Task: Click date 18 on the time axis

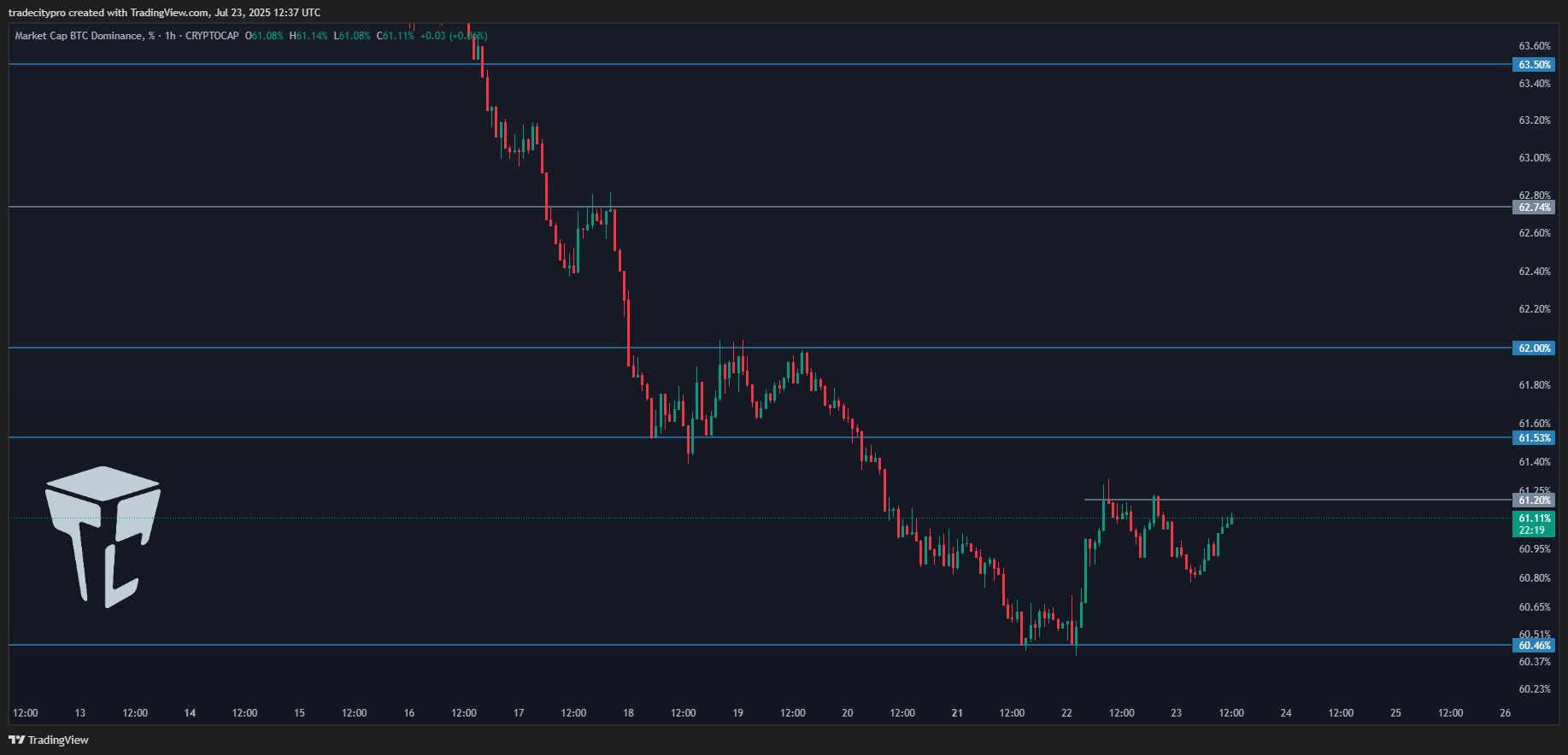Action: coord(628,713)
